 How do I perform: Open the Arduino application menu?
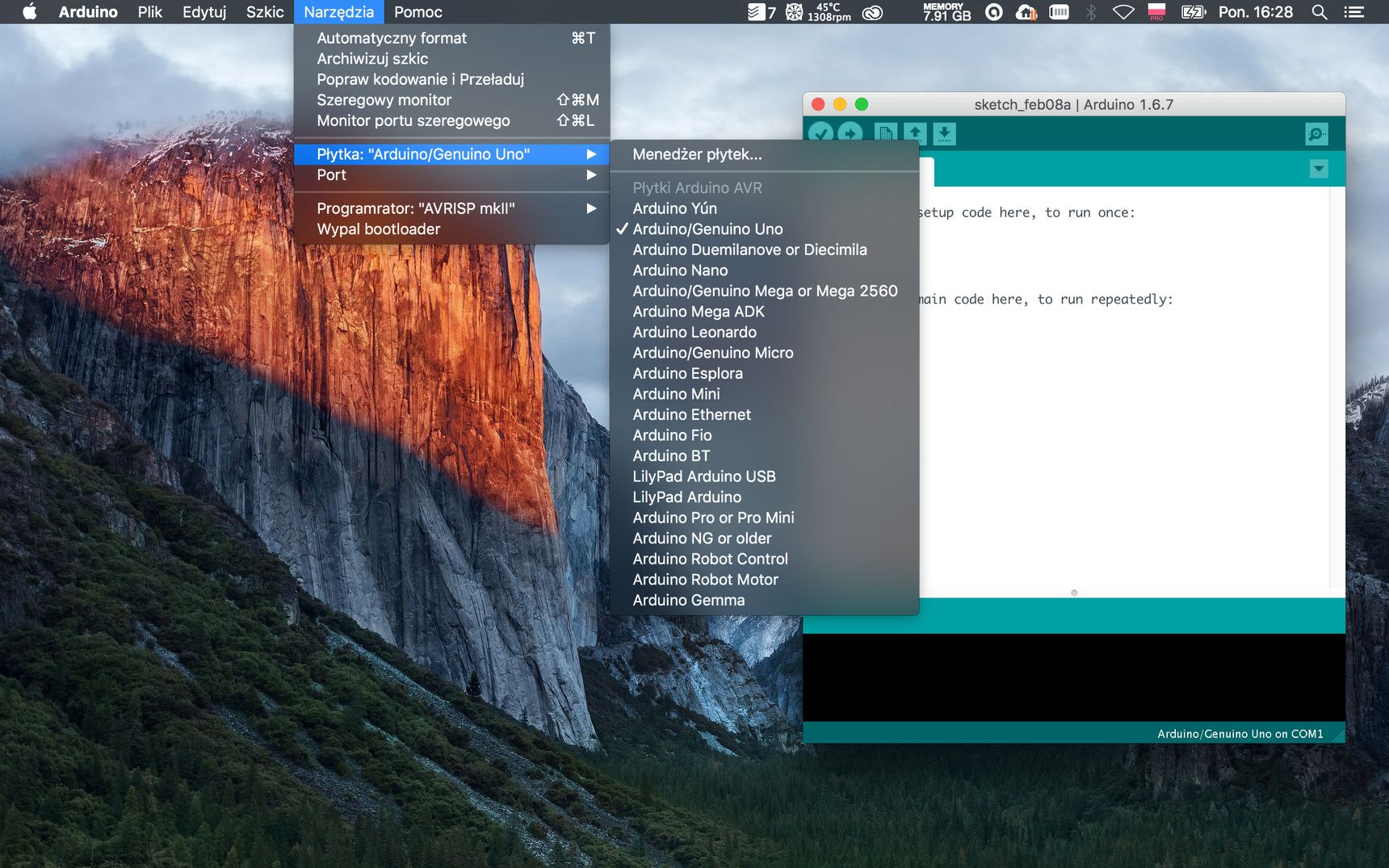coord(88,12)
